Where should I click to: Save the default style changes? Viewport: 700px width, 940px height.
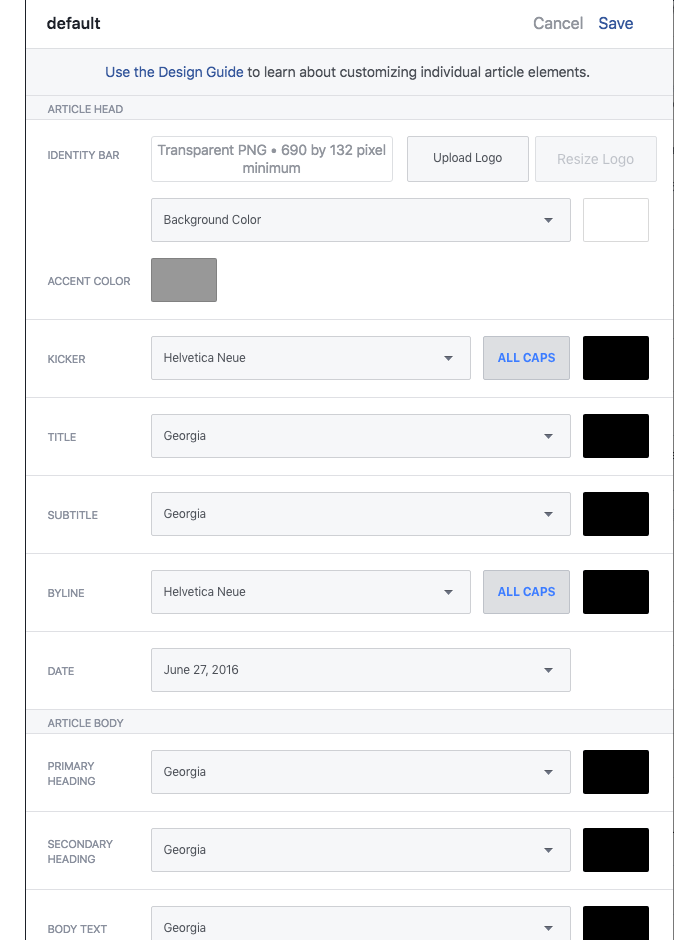pos(616,23)
